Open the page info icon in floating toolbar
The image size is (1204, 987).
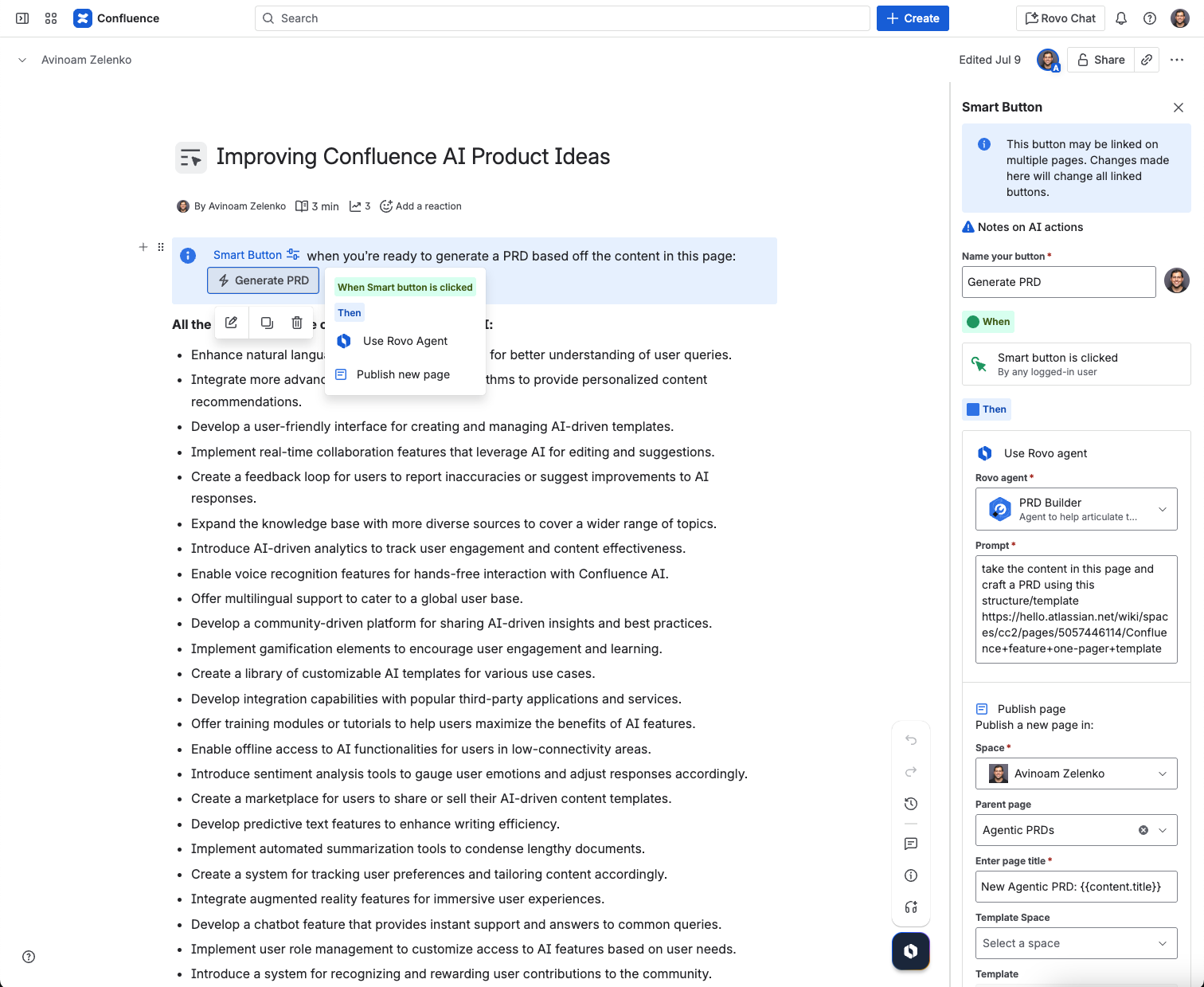[911, 875]
